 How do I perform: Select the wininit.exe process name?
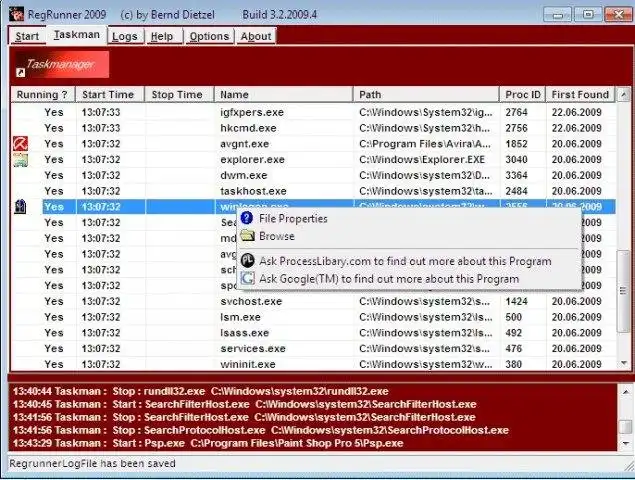(248, 364)
